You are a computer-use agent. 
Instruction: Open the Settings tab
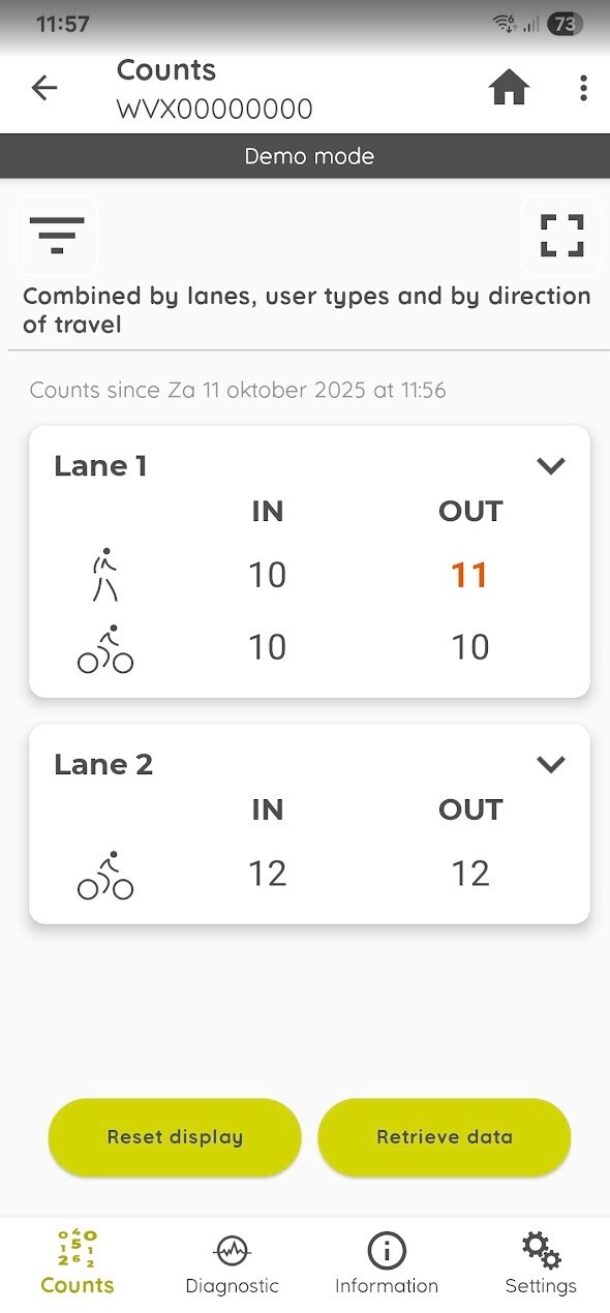[x=540, y=1263]
